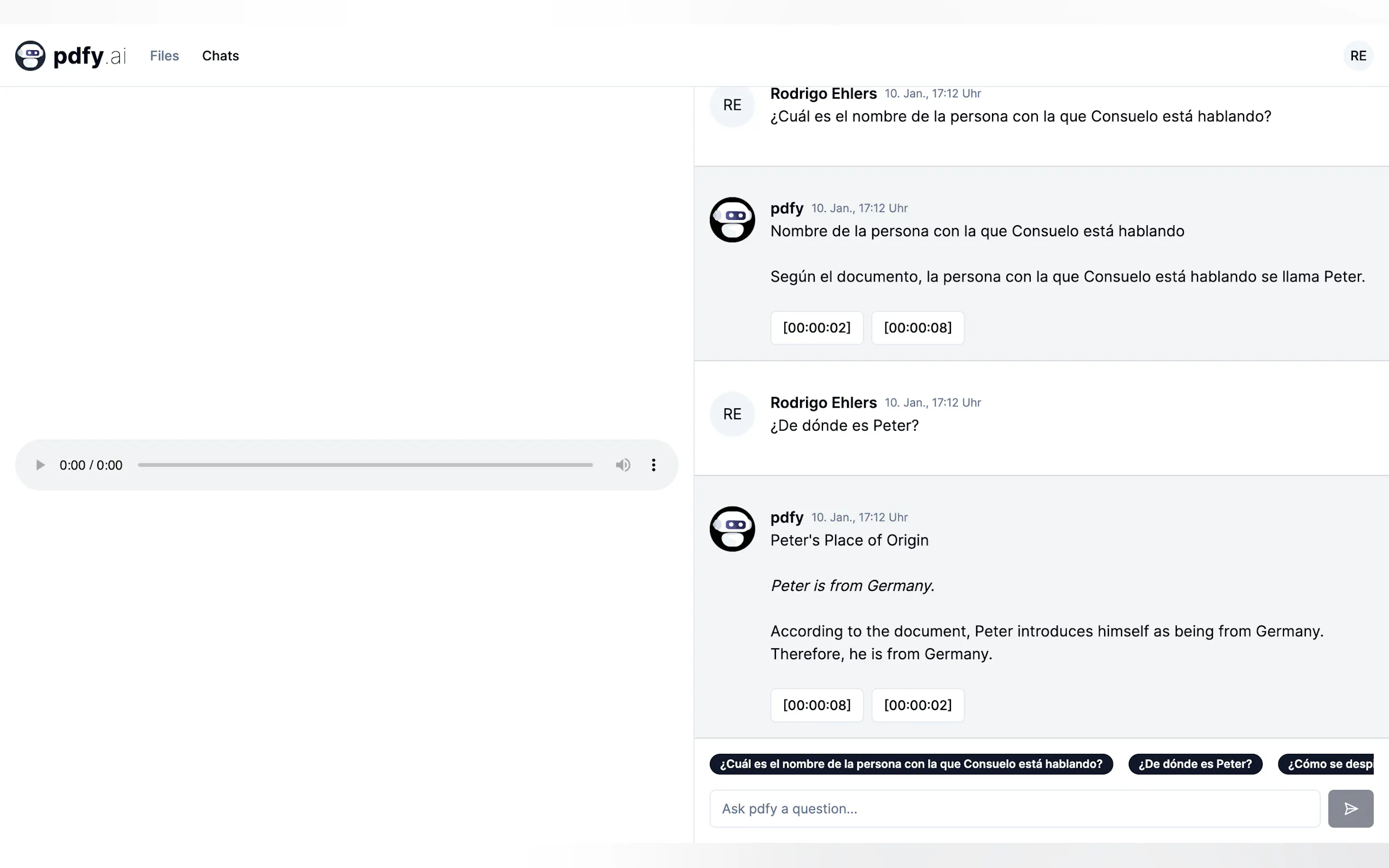Go to the Files tab

(164, 56)
